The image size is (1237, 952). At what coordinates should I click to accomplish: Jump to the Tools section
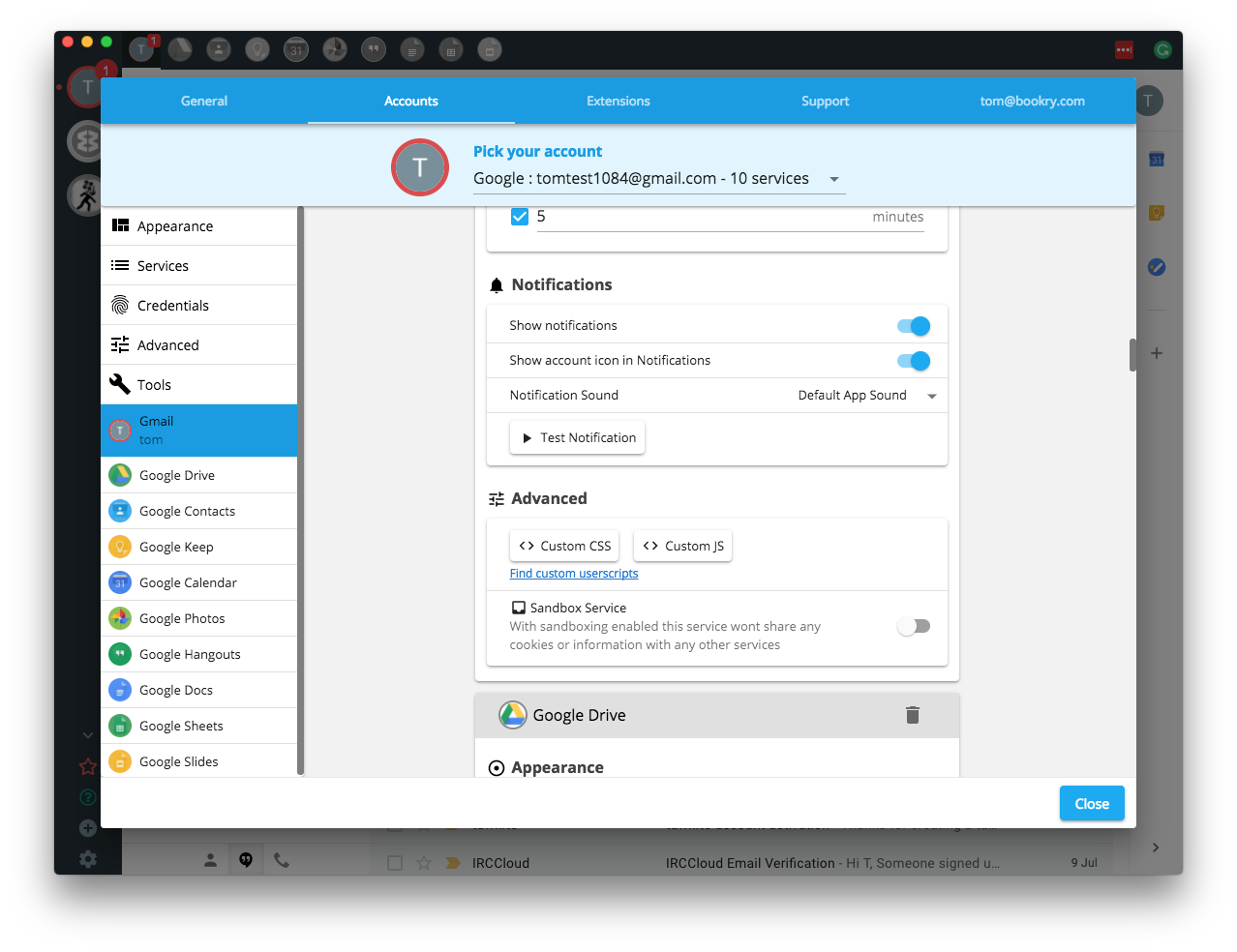pyautogui.click(x=198, y=385)
